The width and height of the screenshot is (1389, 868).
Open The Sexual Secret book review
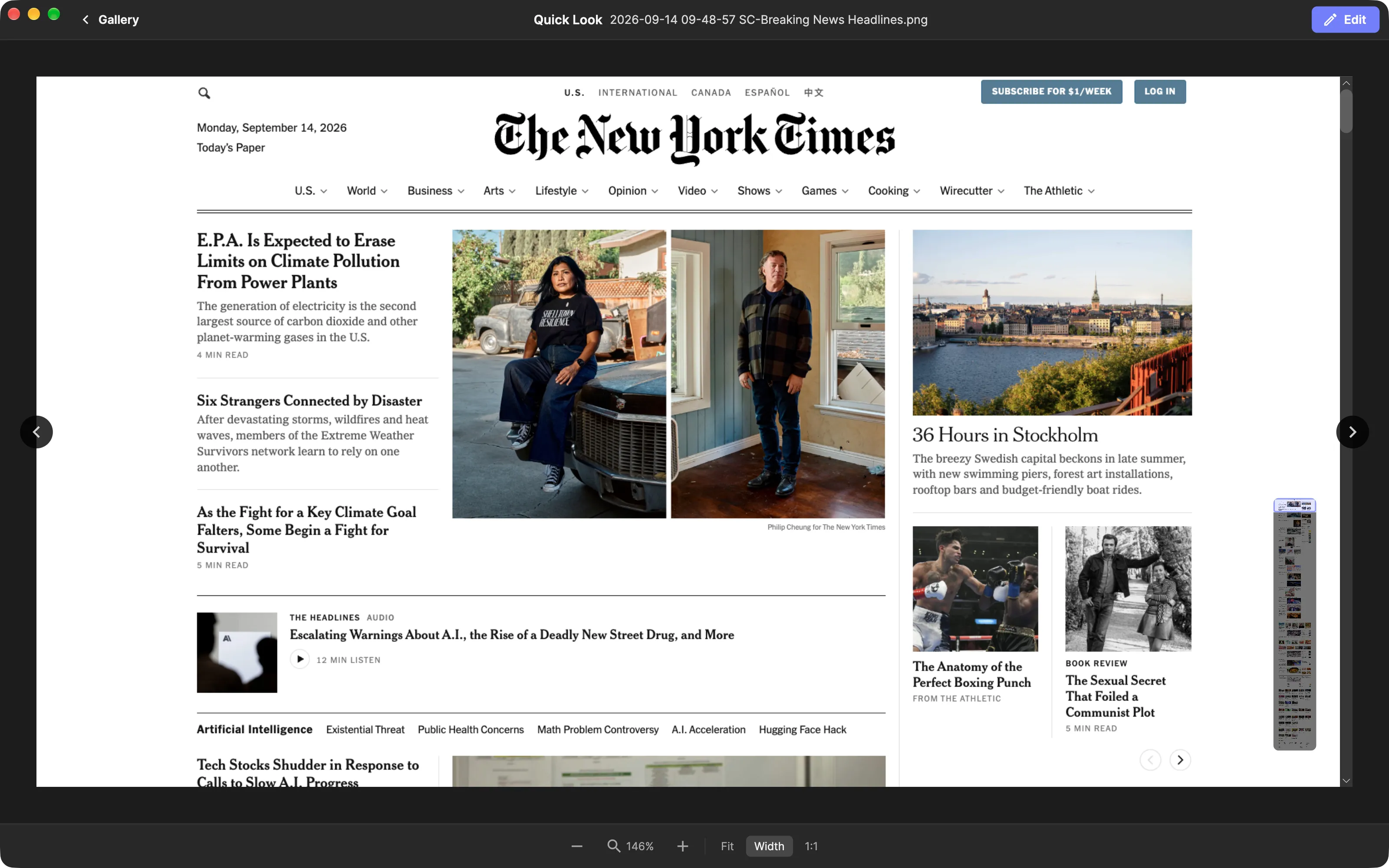pos(1115,696)
